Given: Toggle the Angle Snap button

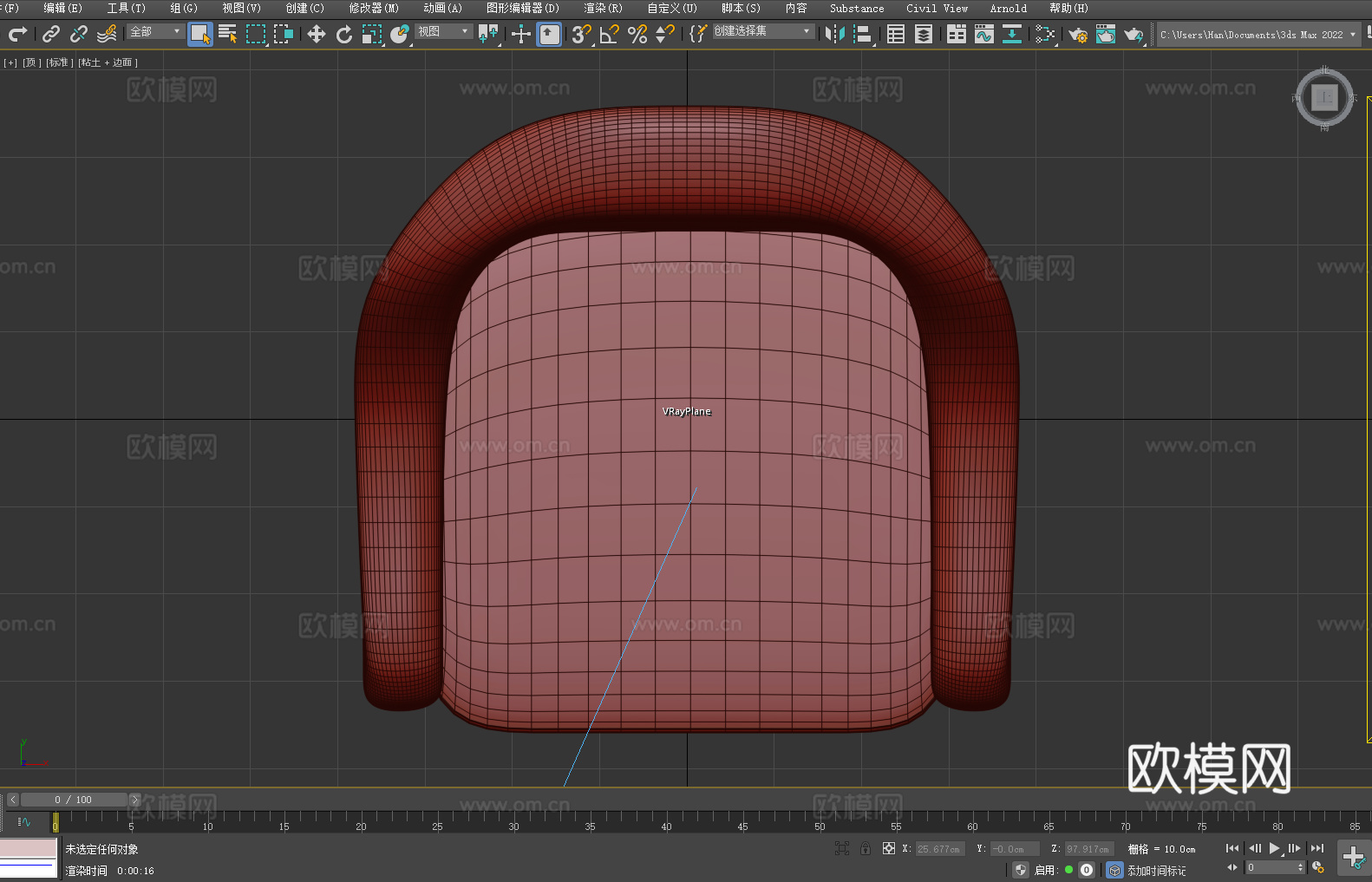Looking at the screenshot, I should 610,34.
